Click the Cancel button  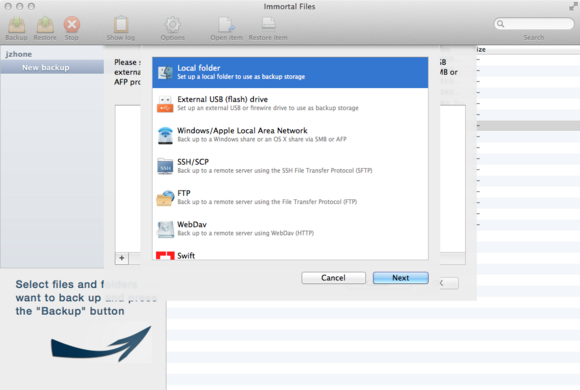click(333, 278)
